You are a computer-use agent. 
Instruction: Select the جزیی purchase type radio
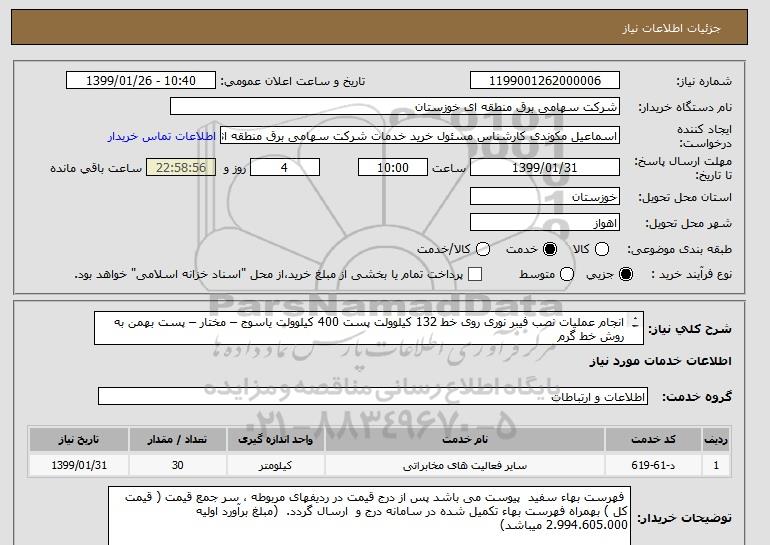pos(626,274)
